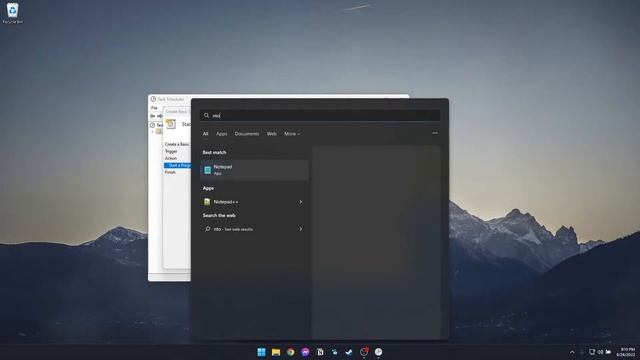Open the Notepad best match result

[254, 170]
